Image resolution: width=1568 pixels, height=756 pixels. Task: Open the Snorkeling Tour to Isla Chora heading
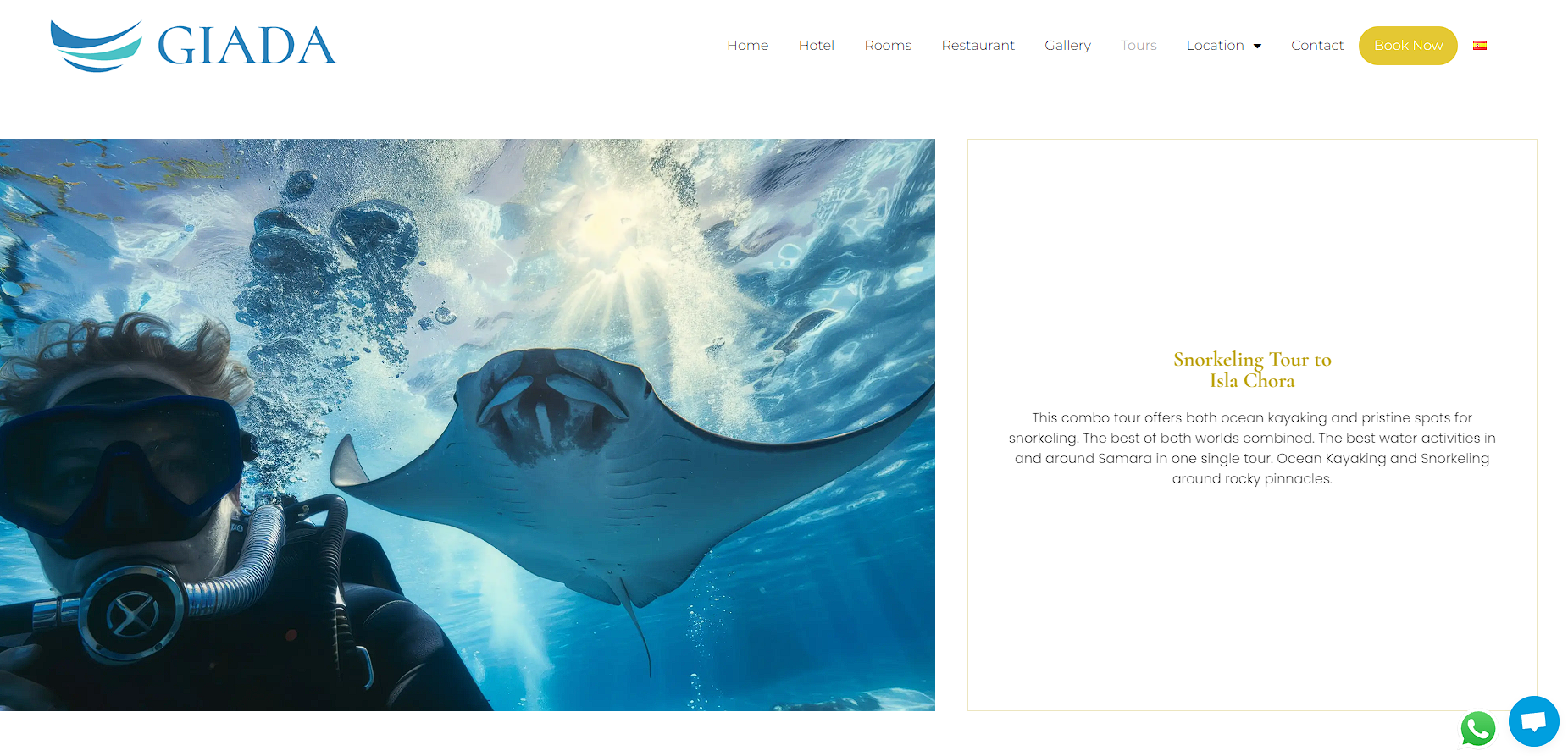pos(1252,370)
